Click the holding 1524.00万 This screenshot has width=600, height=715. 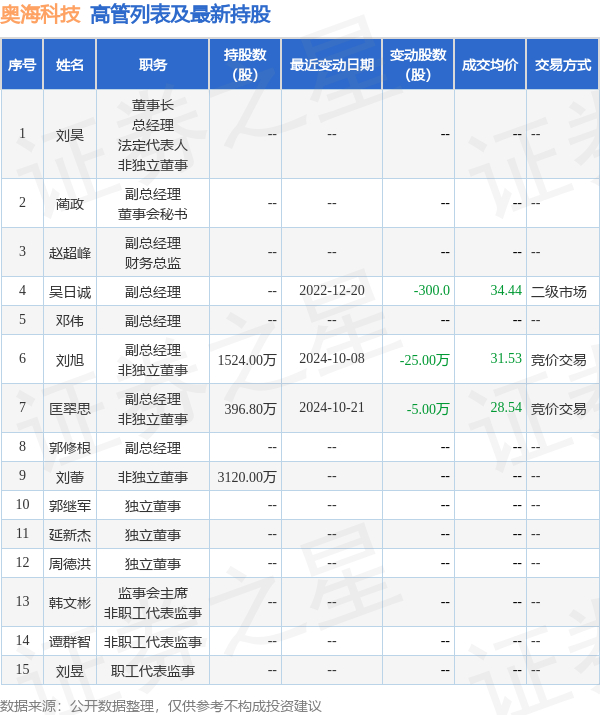click(247, 360)
